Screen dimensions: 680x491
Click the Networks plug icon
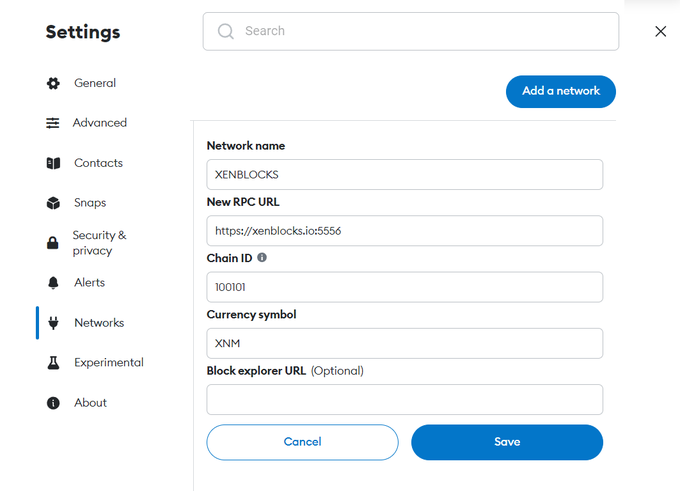click(x=53, y=323)
